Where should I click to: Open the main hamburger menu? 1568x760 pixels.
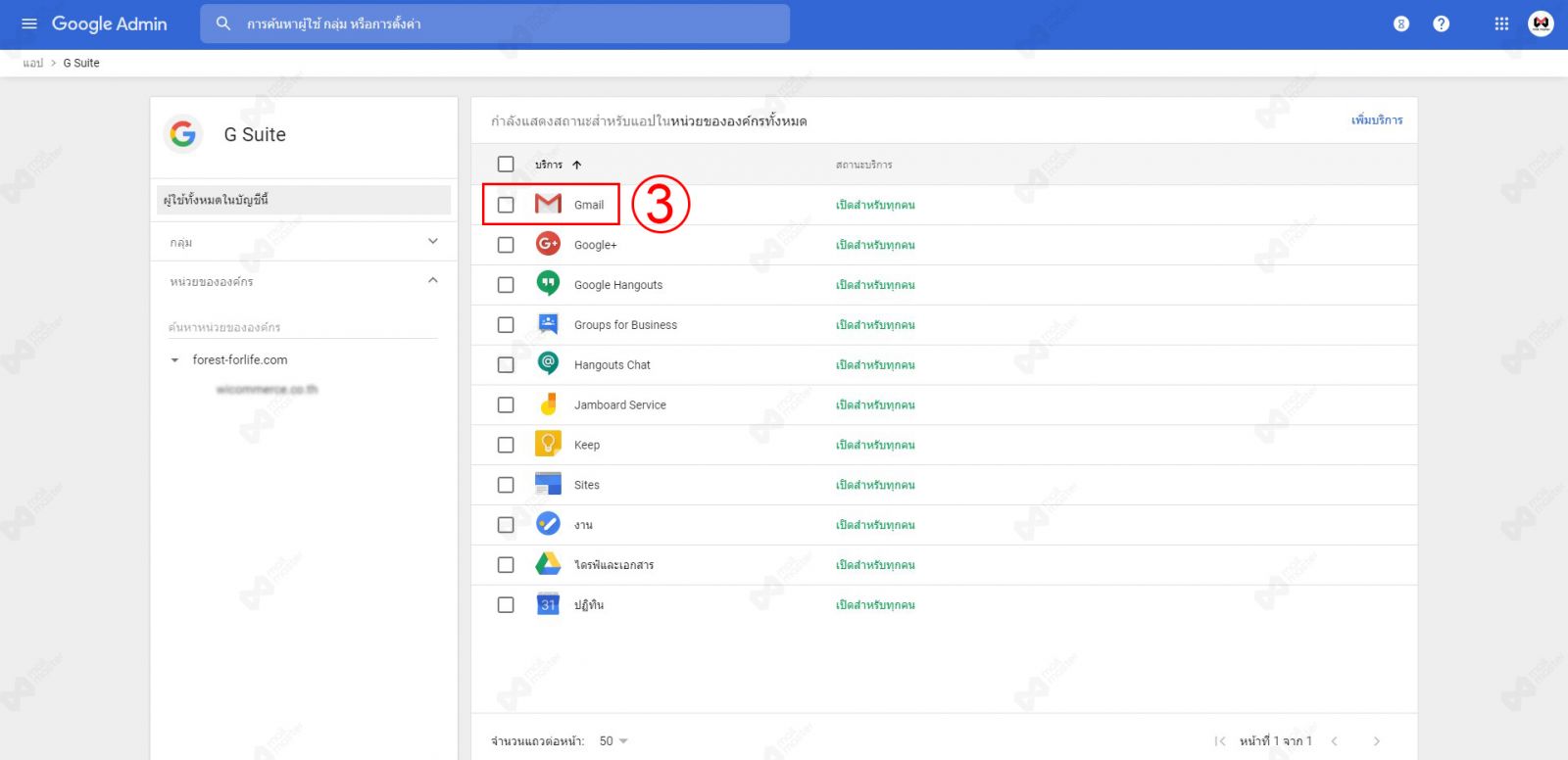pyautogui.click(x=29, y=24)
